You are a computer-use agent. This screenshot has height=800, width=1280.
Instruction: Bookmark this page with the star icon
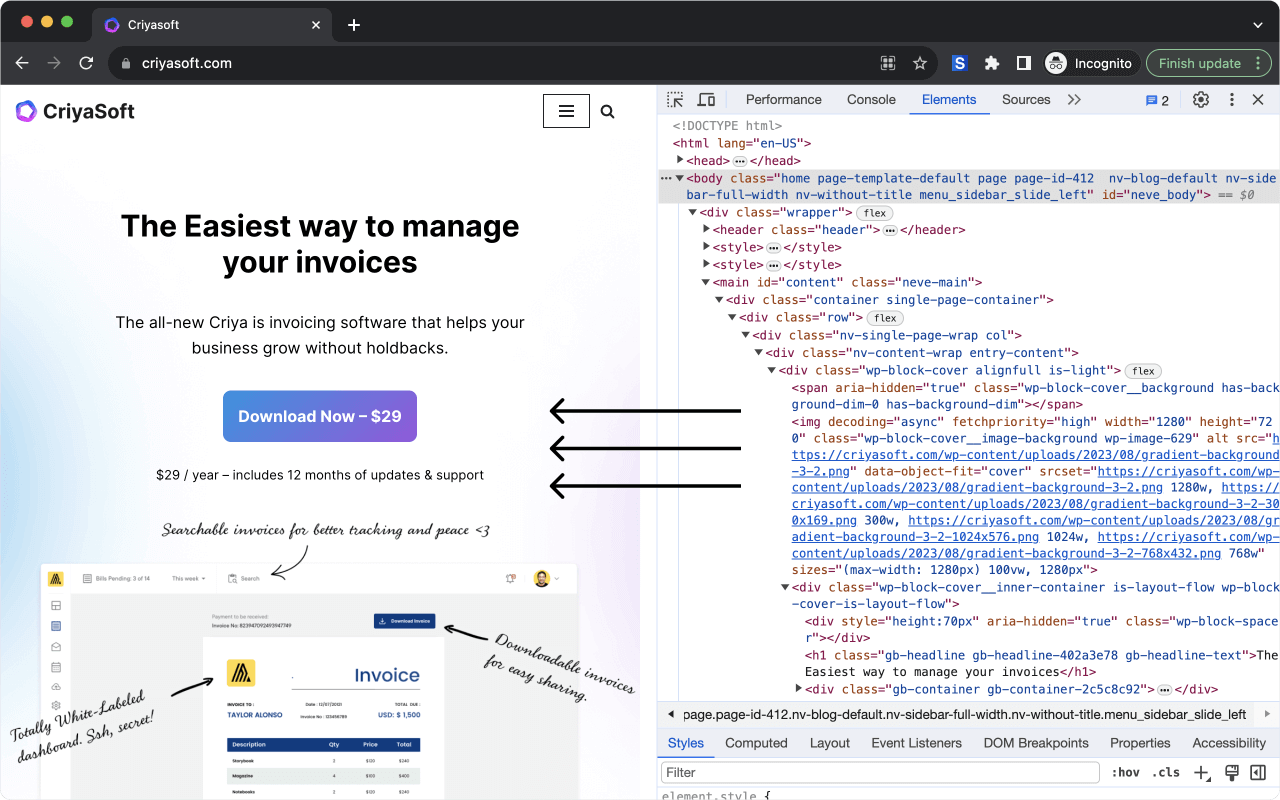coord(920,63)
